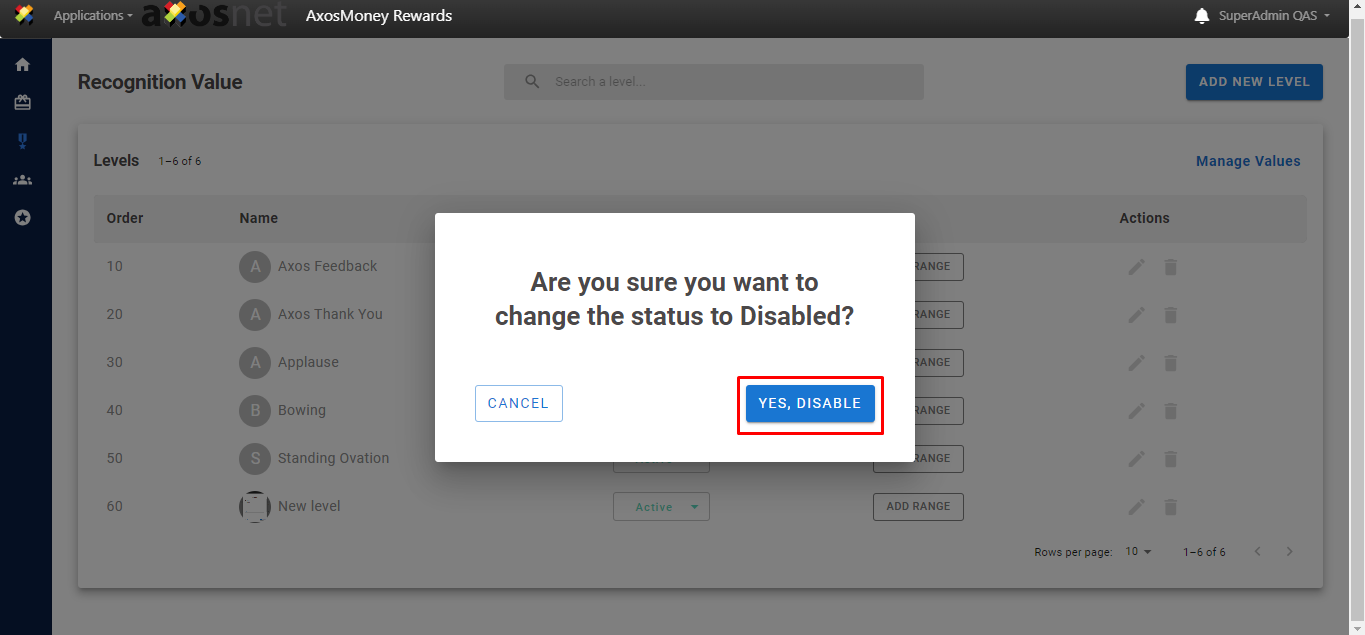1365x635 pixels.
Task: Open the gift card icon in sidebar
Action: point(22,103)
